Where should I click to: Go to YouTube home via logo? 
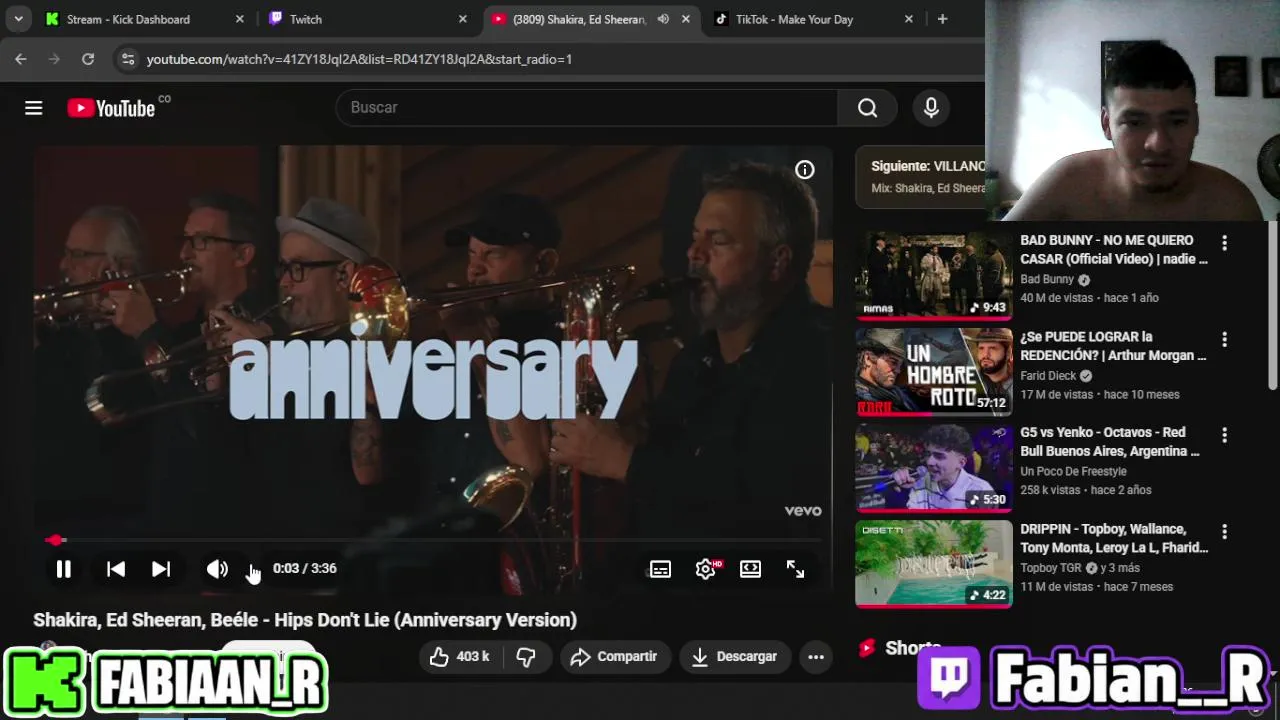pyautogui.click(x=111, y=108)
